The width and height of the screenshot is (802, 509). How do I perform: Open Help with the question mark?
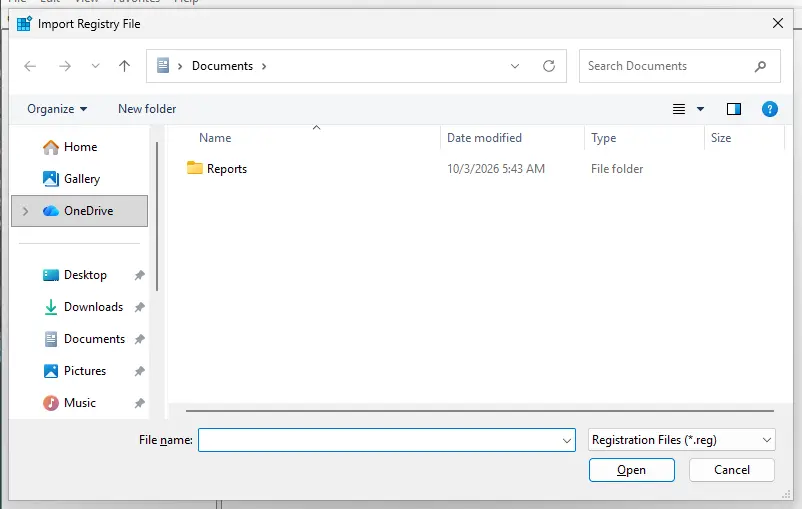pyautogui.click(x=769, y=109)
